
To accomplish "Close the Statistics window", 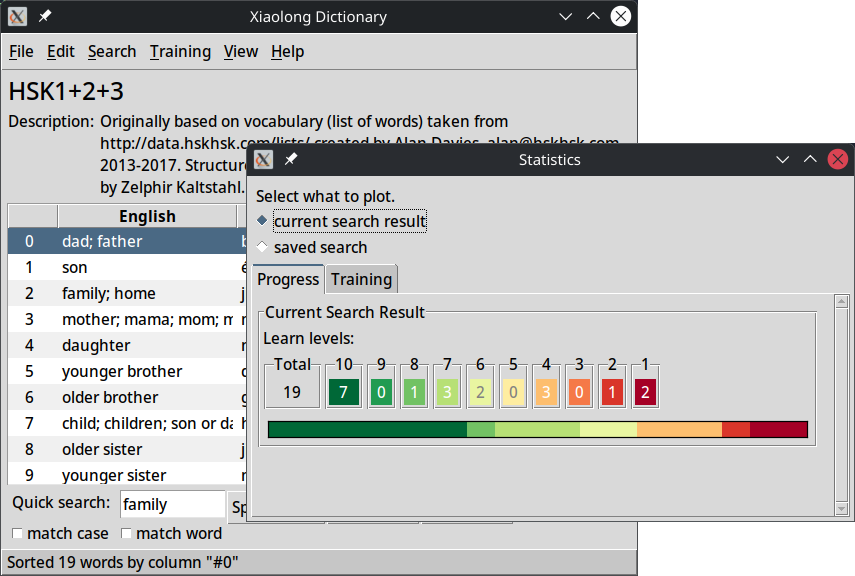I will (838, 159).
